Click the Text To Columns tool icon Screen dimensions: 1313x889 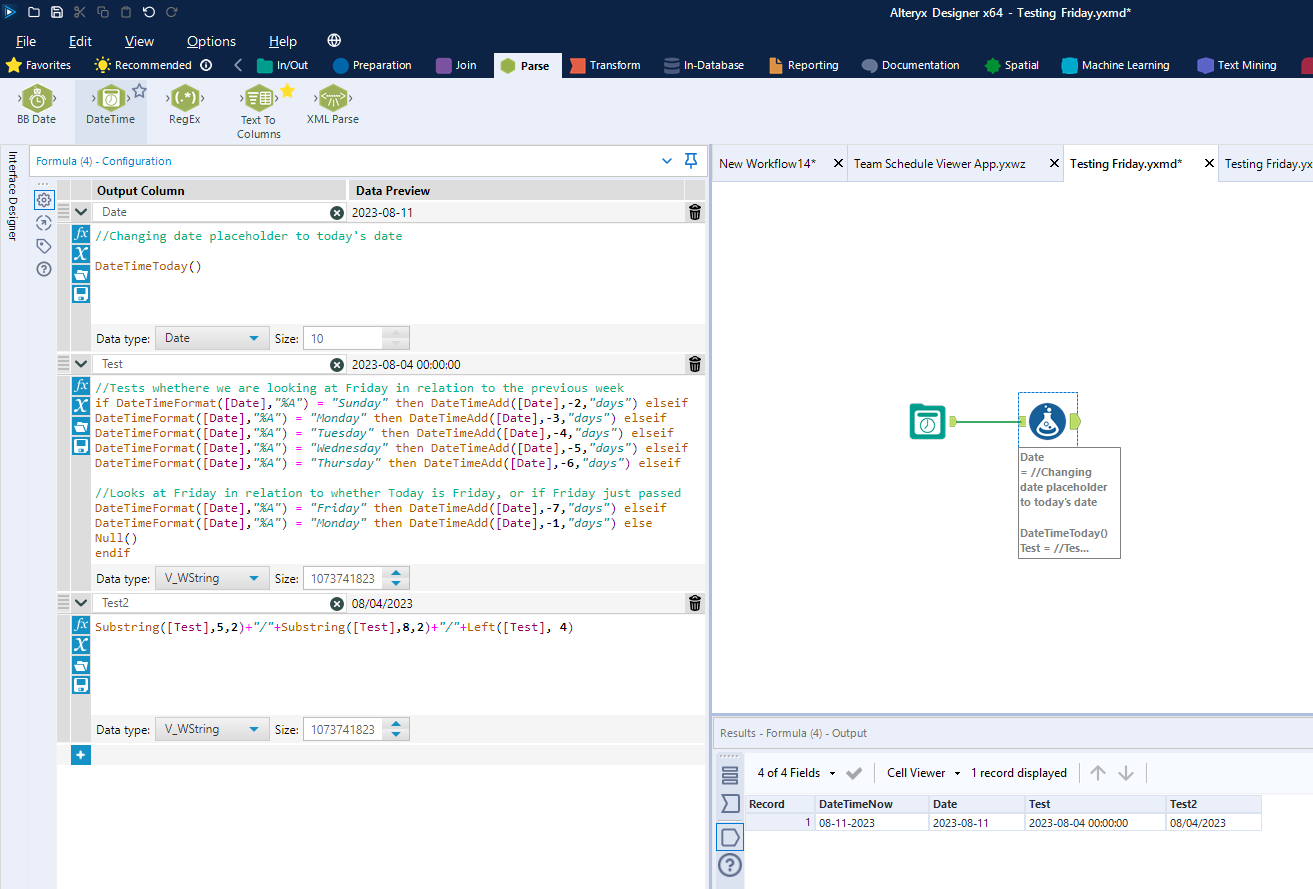pos(259,98)
